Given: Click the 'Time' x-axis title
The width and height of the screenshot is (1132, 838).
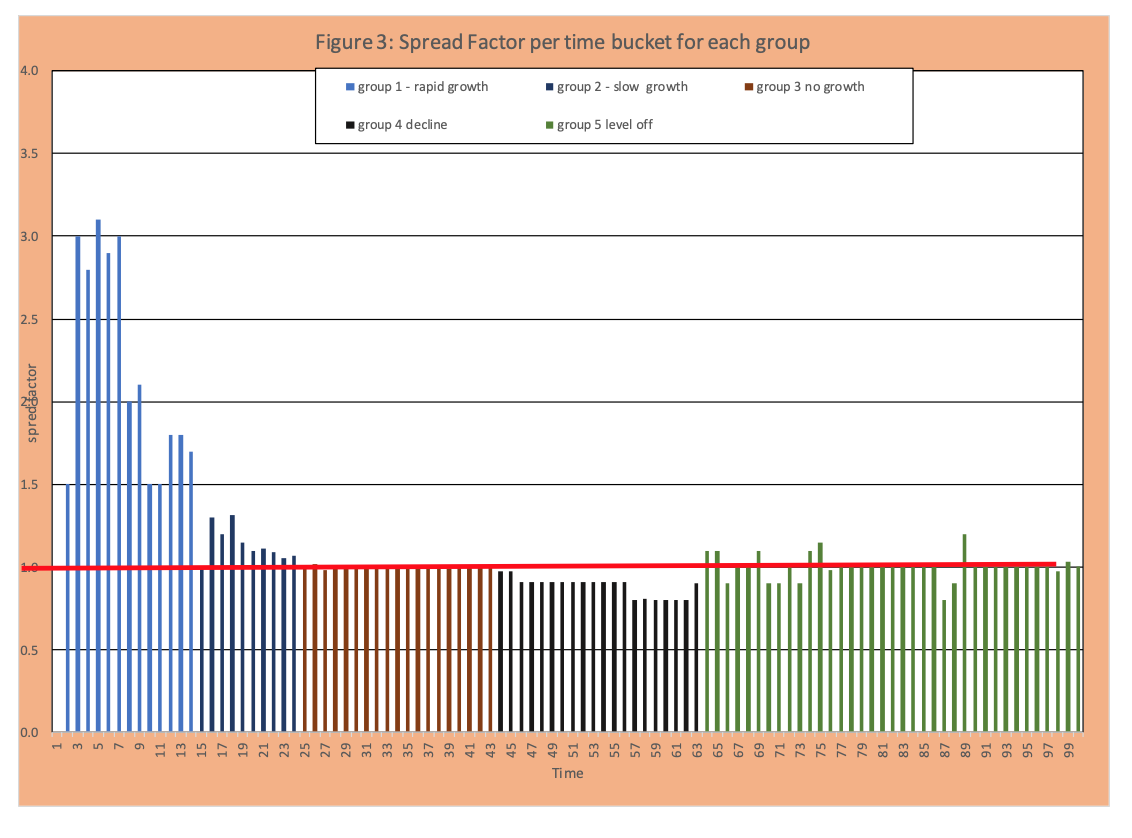Looking at the screenshot, I should click(x=567, y=773).
